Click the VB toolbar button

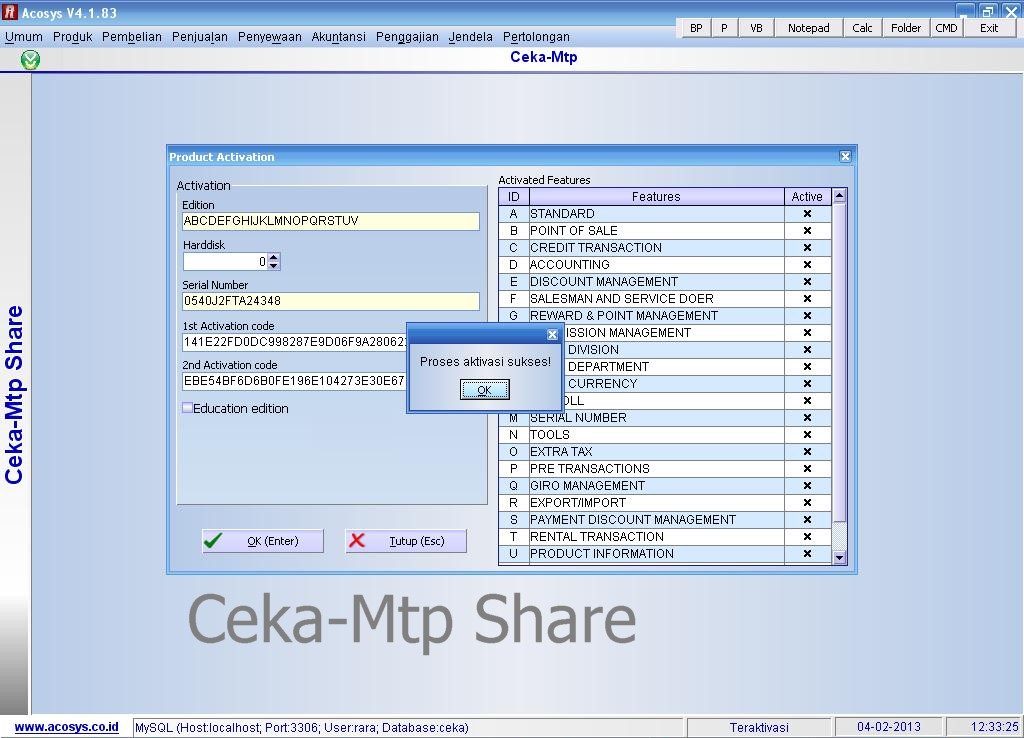[x=756, y=28]
